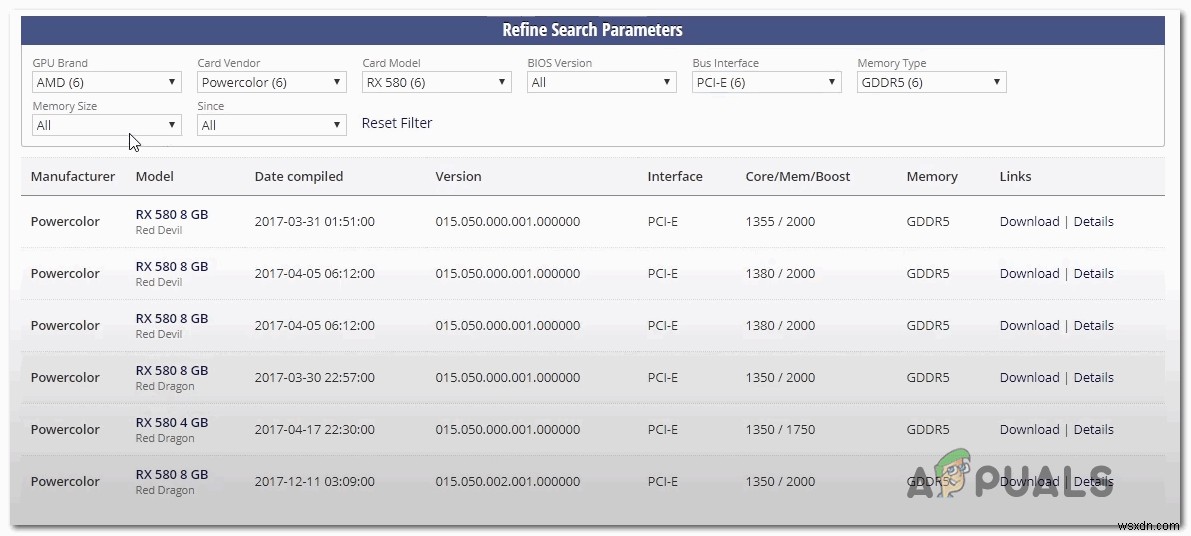Click the Manufacturer column header
The width and height of the screenshot is (1191, 536).
point(73,176)
